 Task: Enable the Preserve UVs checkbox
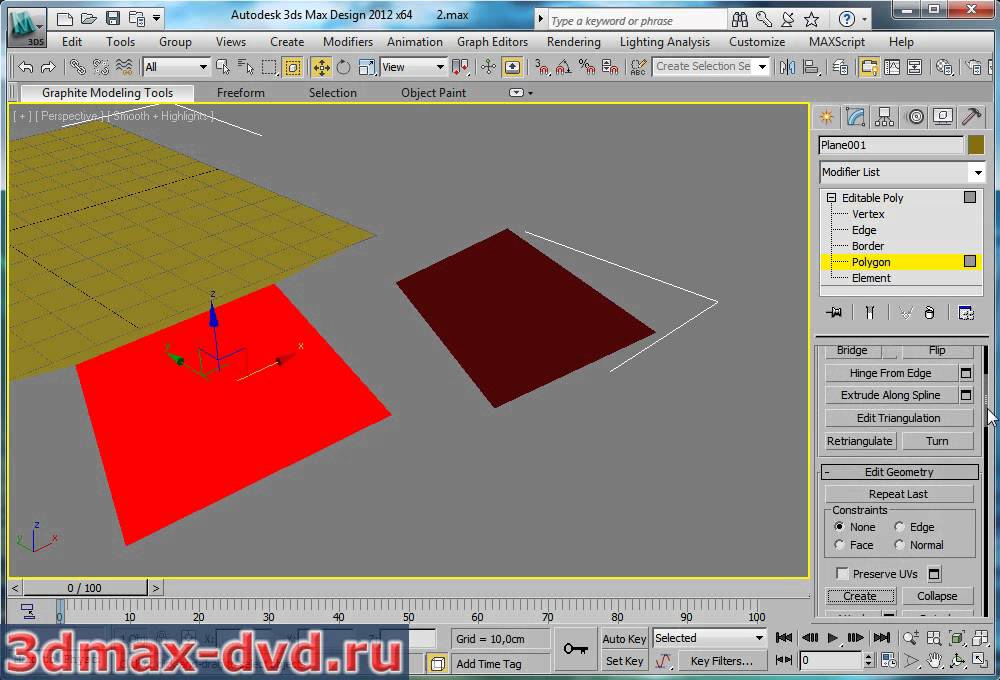(842, 573)
